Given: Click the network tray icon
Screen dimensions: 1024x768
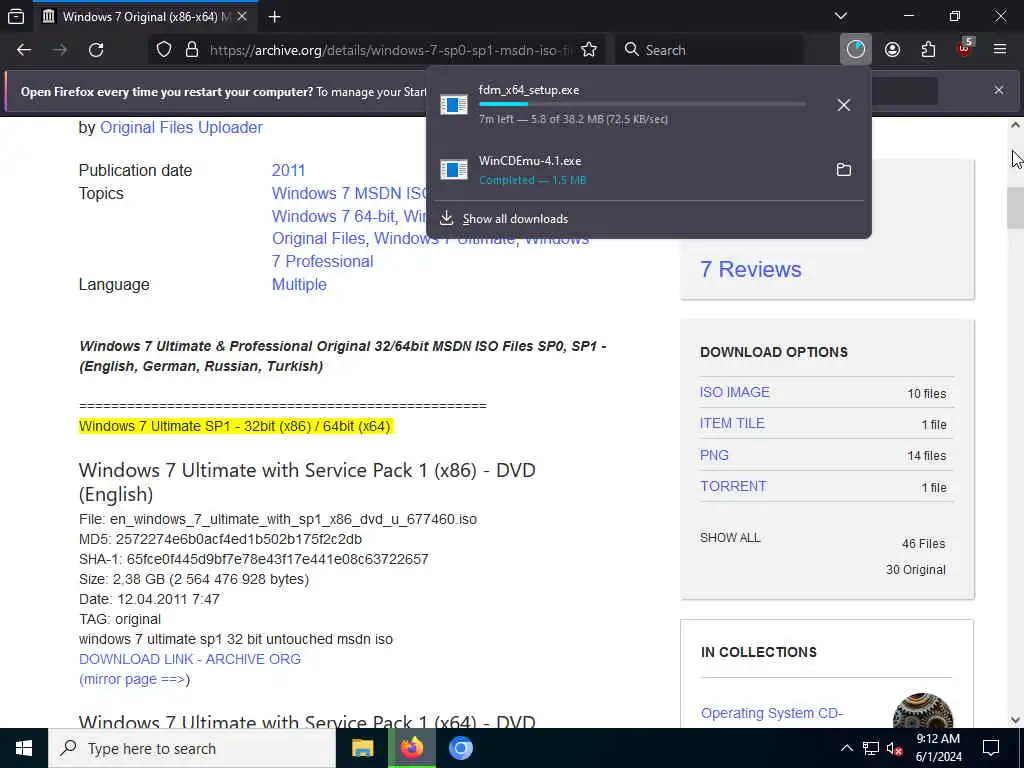Looking at the screenshot, I should point(871,748).
